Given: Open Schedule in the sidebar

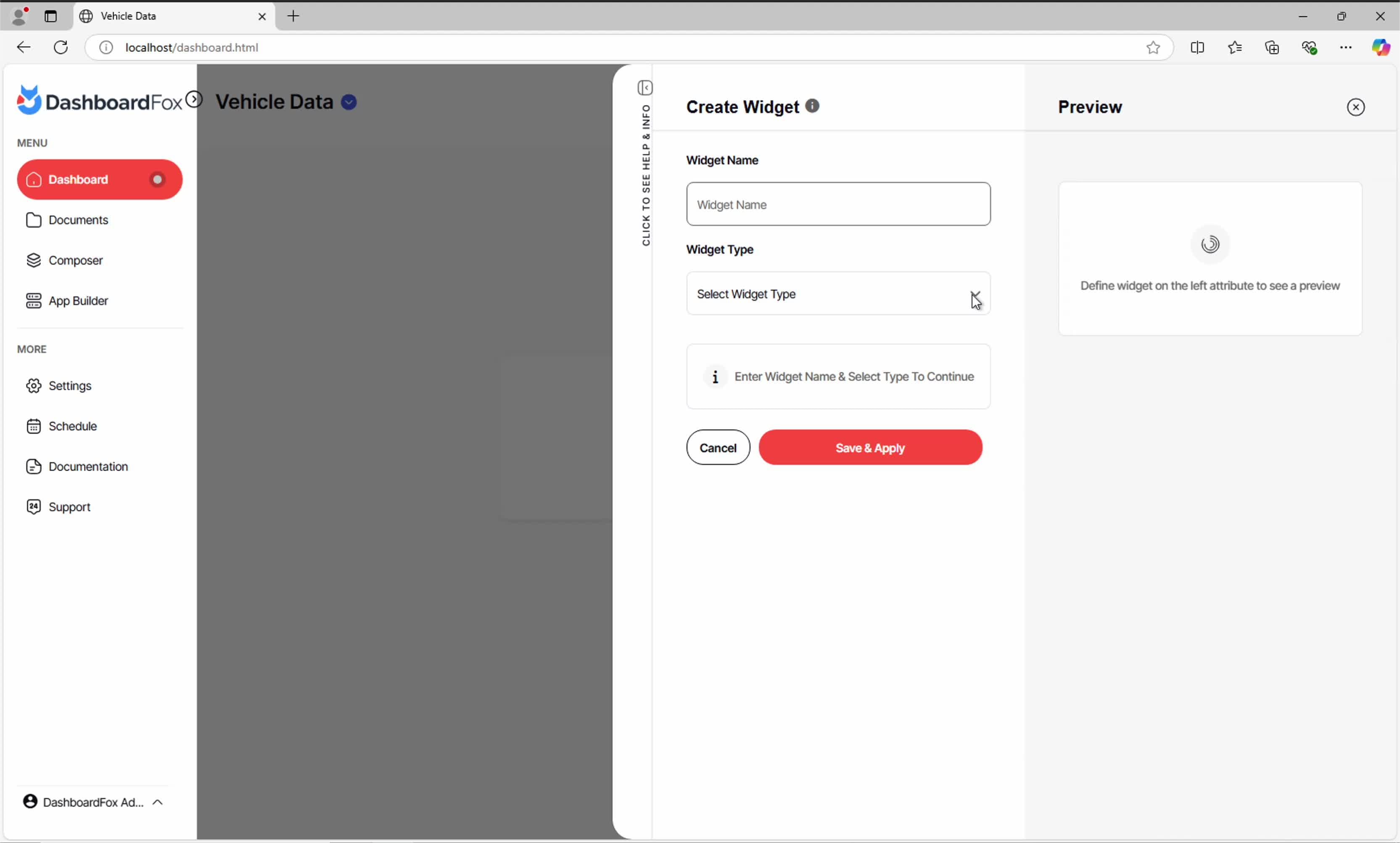Looking at the screenshot, I should coord(72,426).
